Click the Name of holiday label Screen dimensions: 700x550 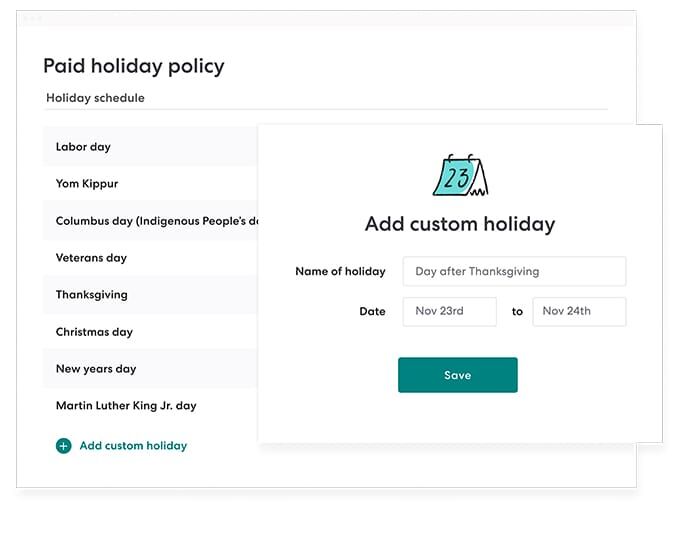(x=340, y=271)
